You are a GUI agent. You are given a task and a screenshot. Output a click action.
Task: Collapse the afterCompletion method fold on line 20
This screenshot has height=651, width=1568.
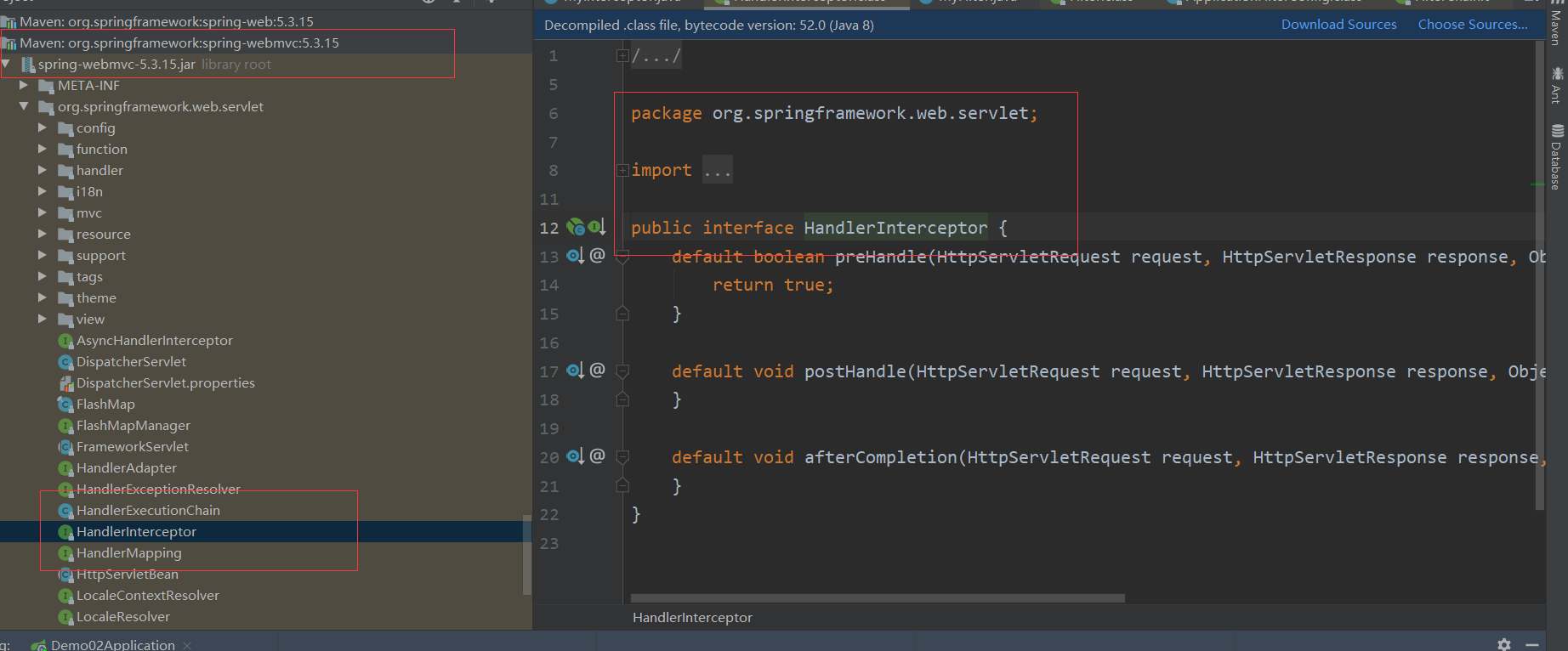point(622,457)
